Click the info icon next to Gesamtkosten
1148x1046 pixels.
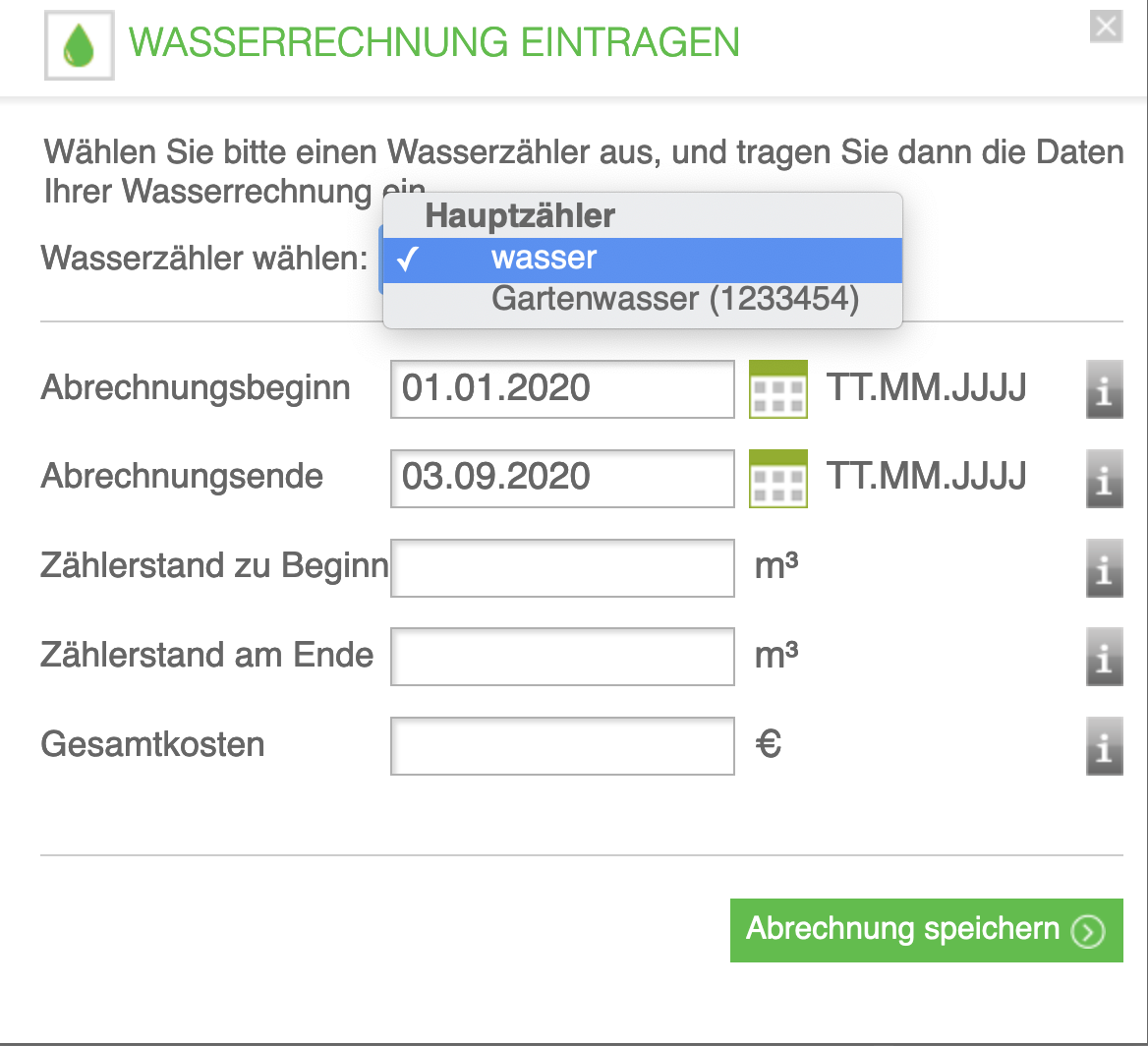click(x=1104, y=745)
